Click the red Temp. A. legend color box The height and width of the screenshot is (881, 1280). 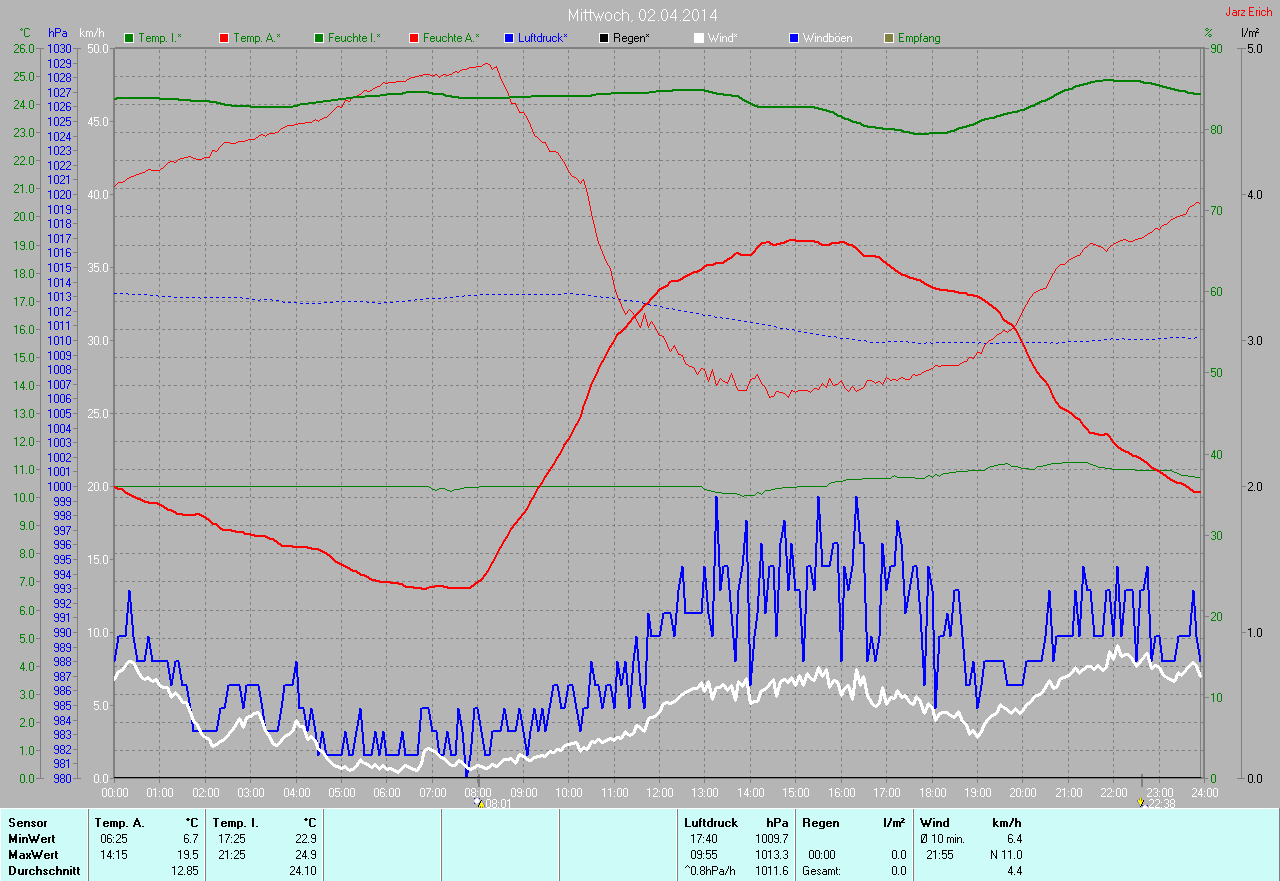coord(223,38)
